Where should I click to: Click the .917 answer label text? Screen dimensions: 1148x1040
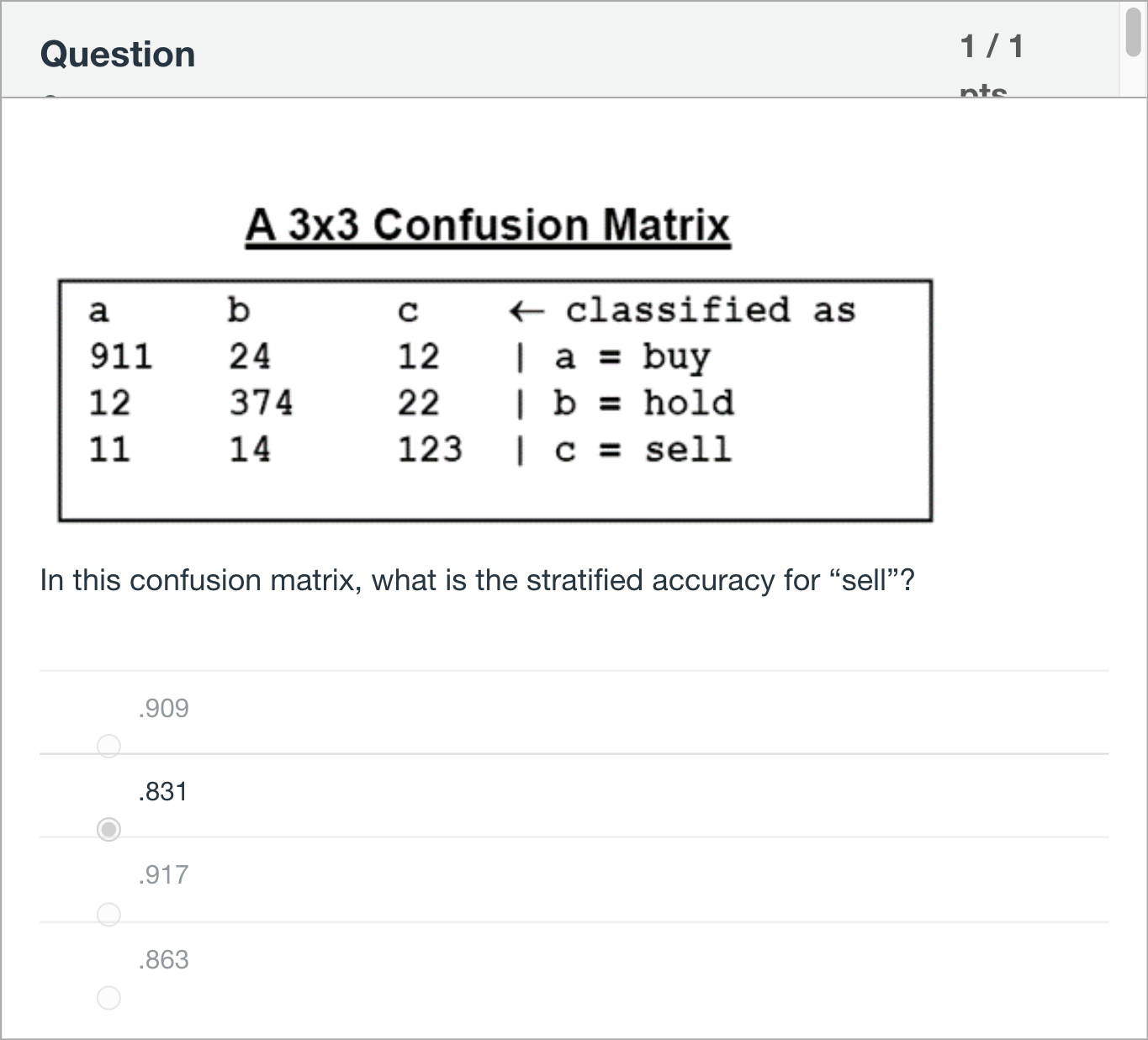(163, 875)
